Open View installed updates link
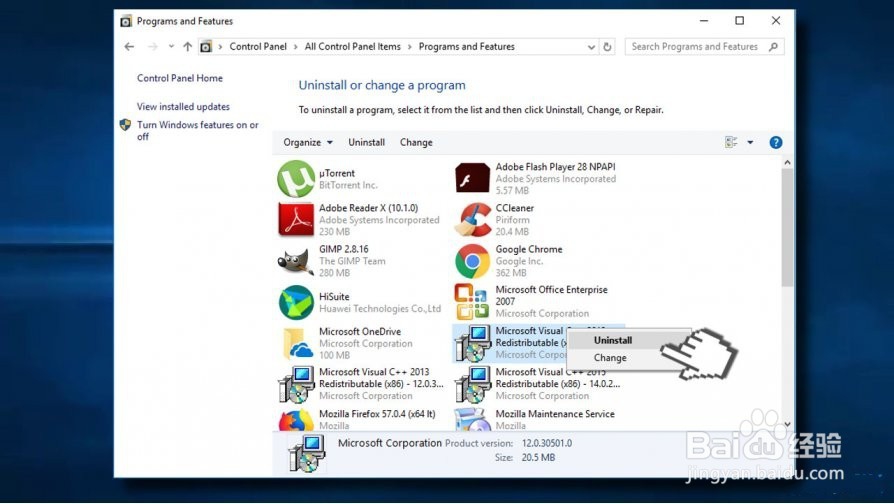 pyautogui.click(x=183, y=107)
